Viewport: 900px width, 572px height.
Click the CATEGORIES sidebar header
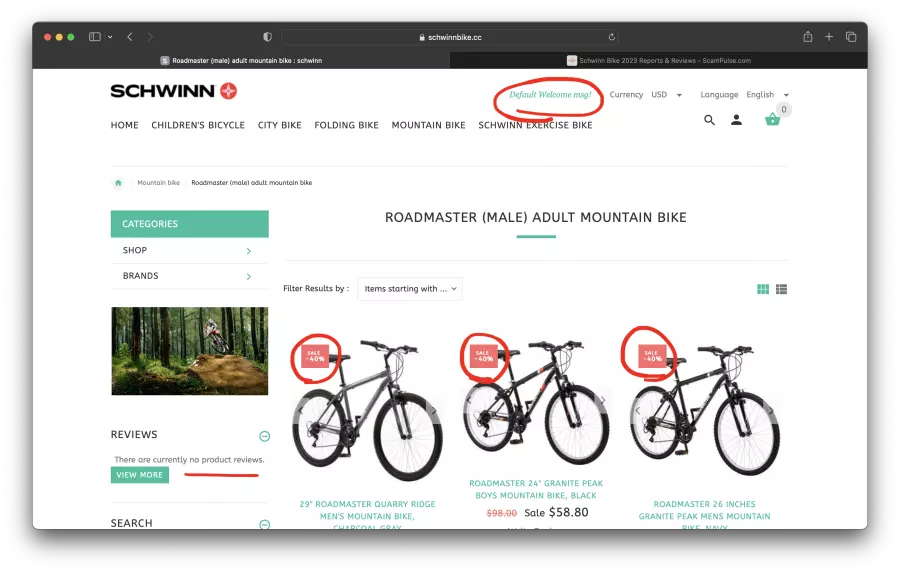[x=189, y=224]
